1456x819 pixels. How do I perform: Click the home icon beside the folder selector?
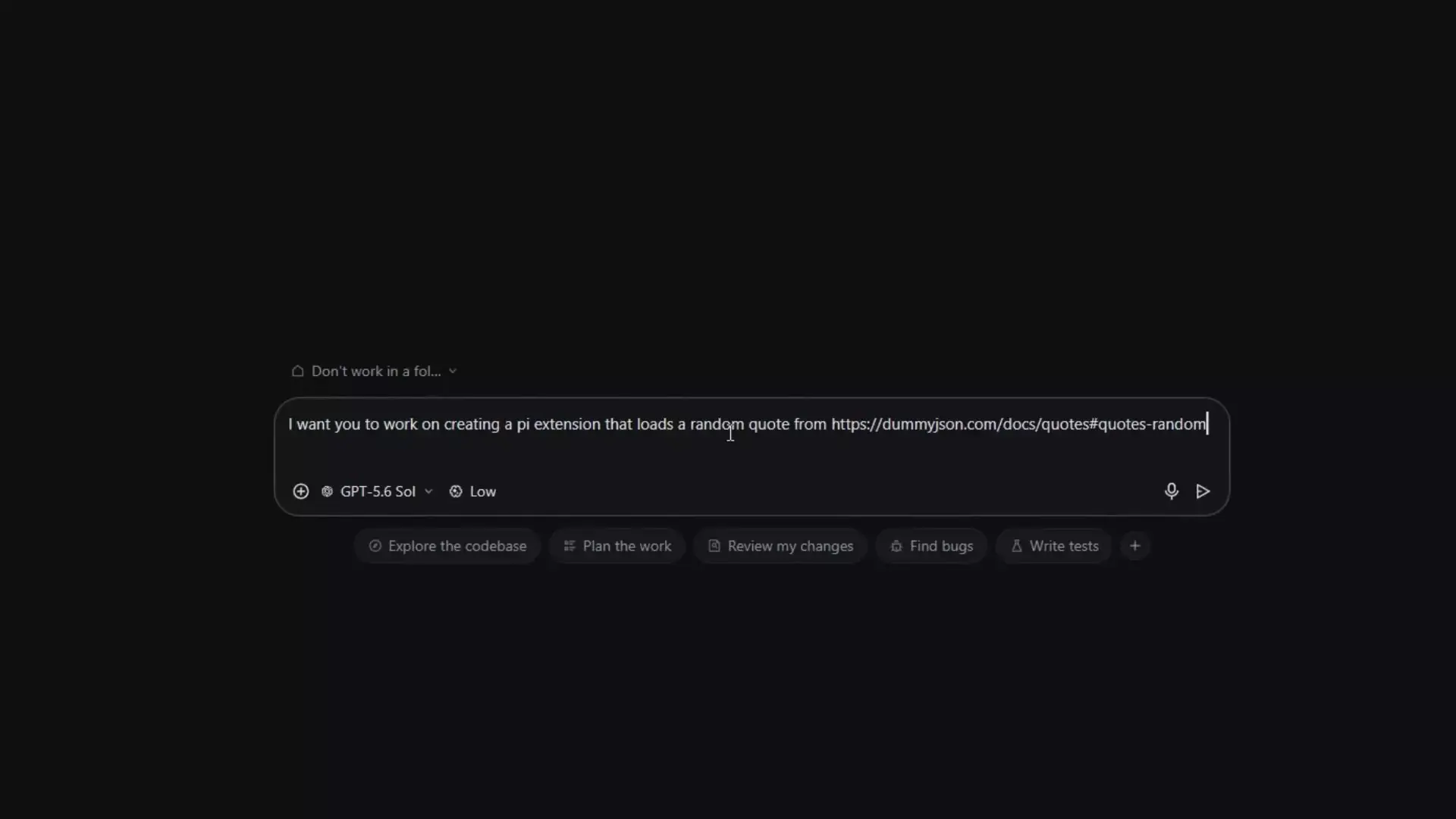point(297,371)
